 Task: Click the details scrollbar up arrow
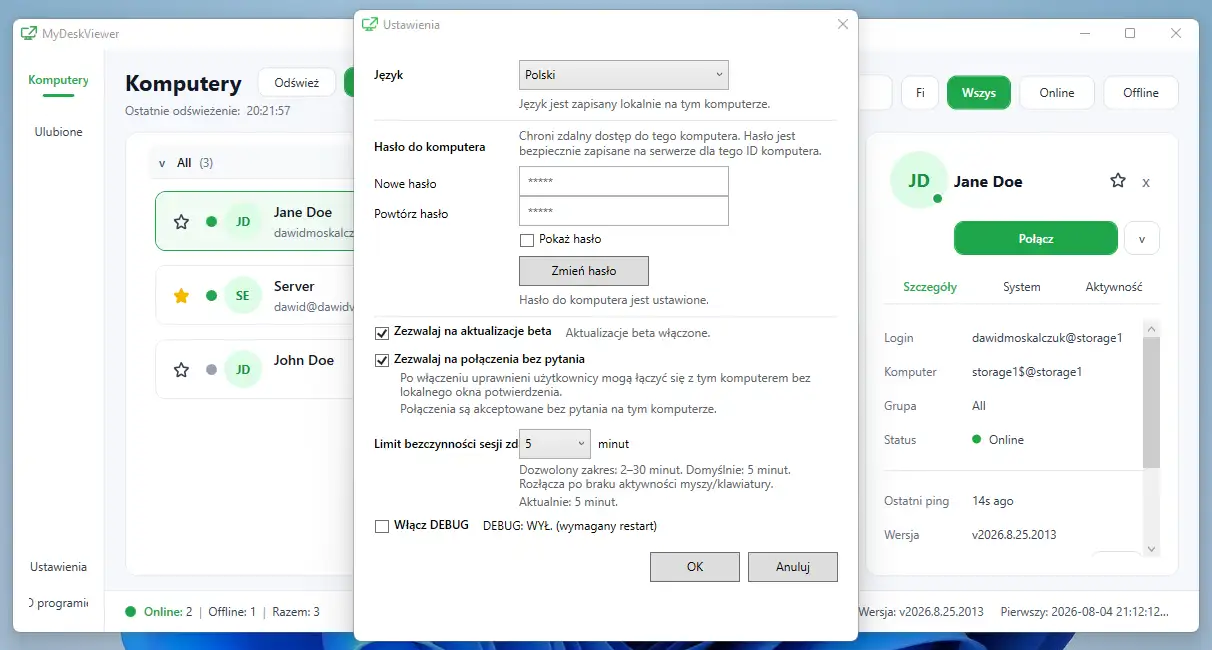click(x=1151, y=328)
